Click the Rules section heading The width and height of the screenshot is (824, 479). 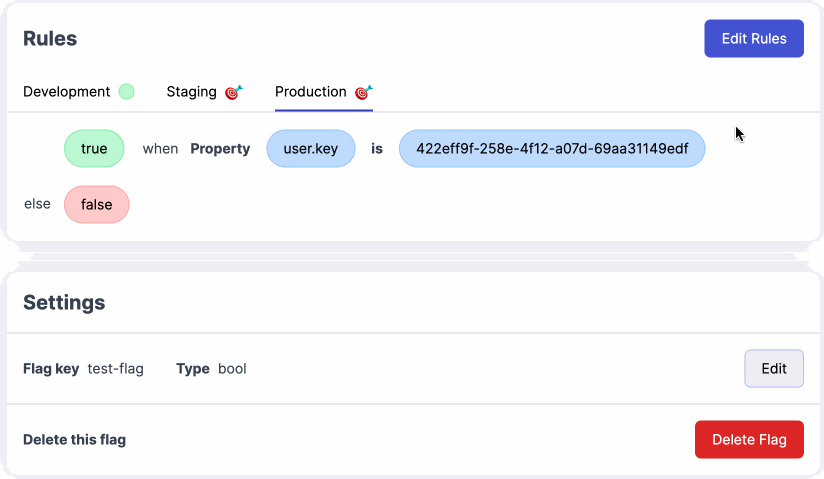tap(50, 38)
